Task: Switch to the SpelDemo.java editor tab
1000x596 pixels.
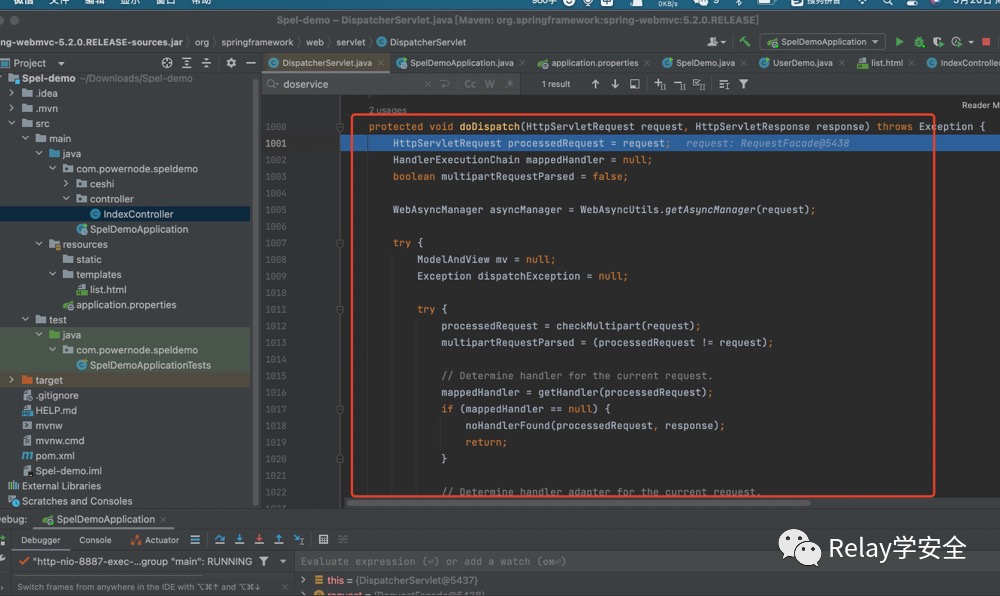Action: [x=705, y=63]
